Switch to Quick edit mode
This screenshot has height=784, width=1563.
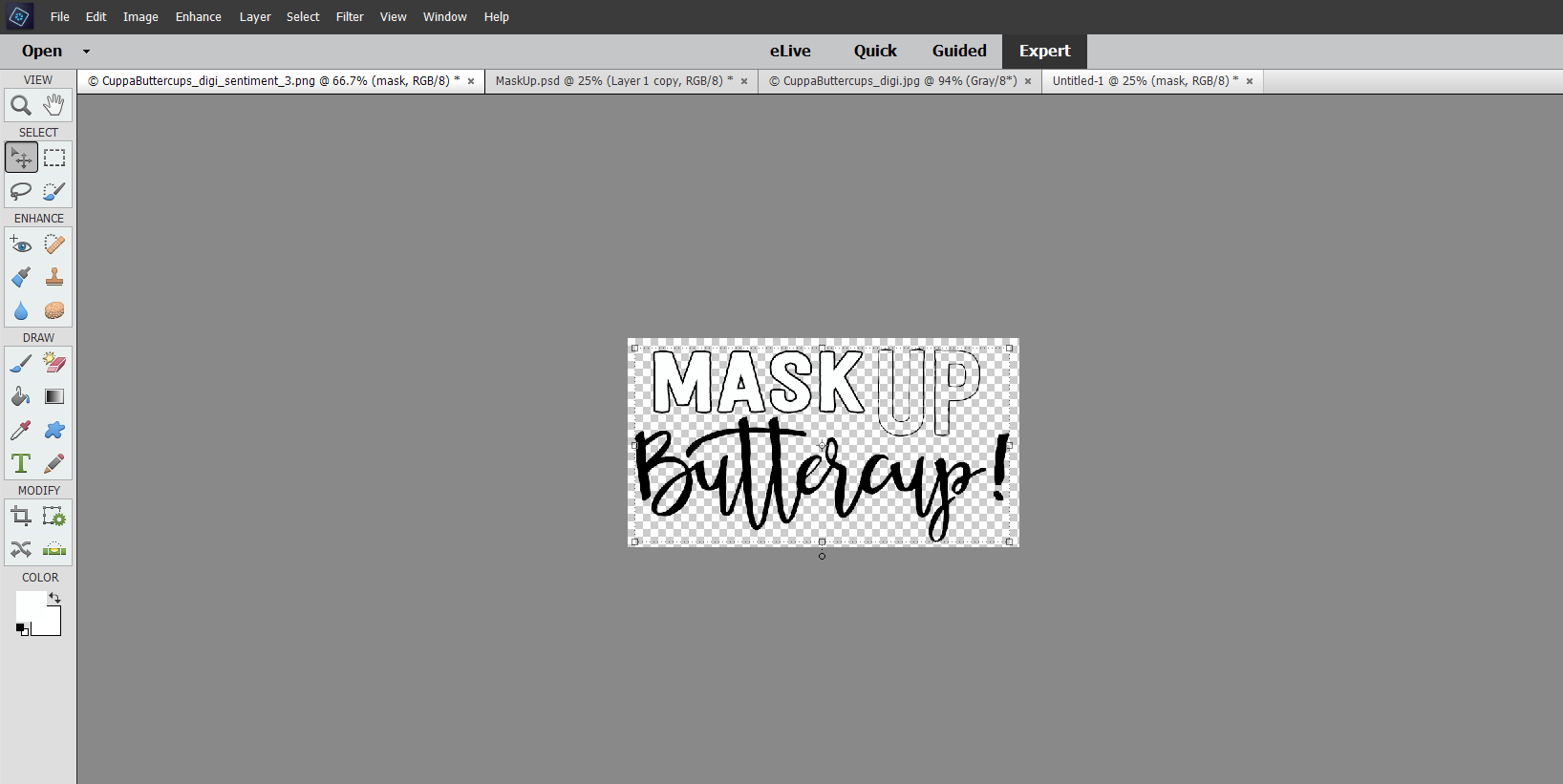875,52
